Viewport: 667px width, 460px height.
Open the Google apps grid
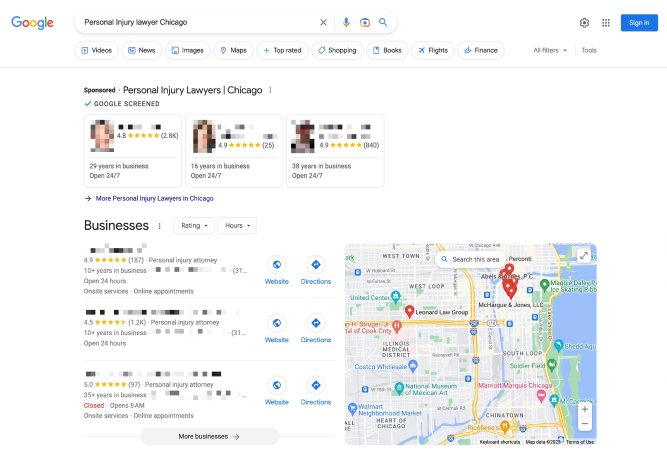(606, 22)
